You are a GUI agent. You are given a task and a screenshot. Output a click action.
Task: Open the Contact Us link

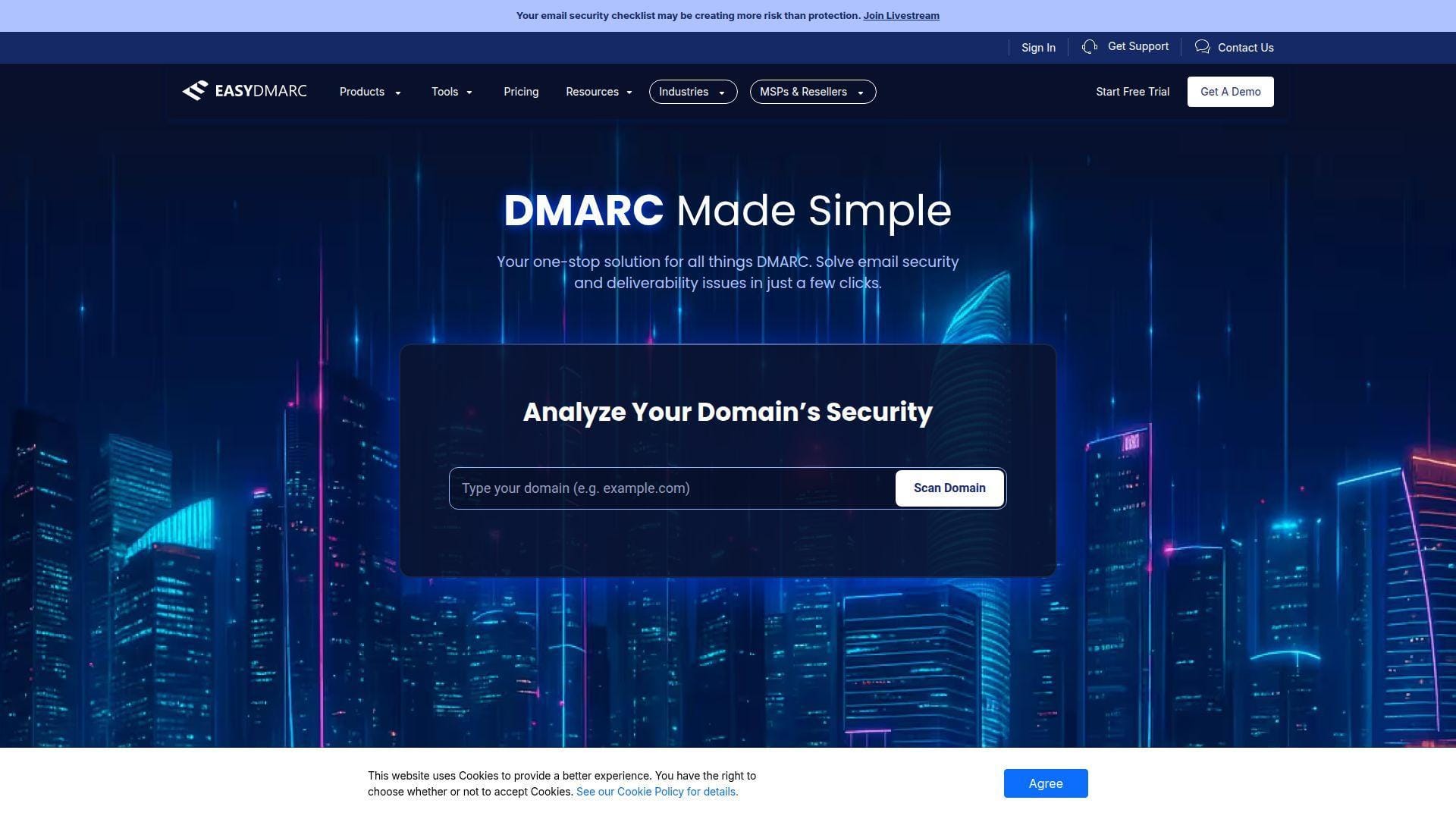point(1246,48)
